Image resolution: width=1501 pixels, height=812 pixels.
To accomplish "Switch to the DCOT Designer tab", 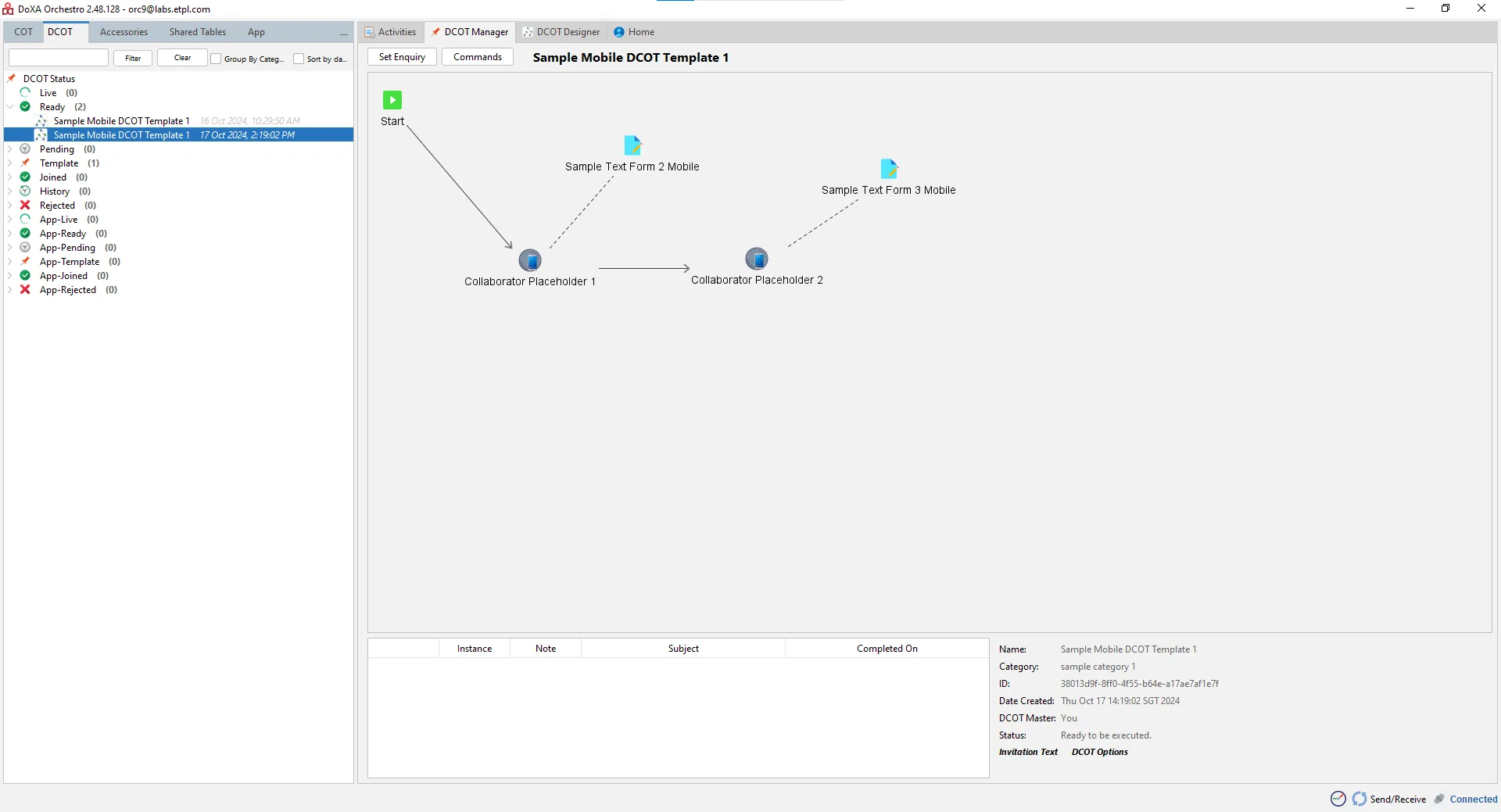I will (561, 32).
